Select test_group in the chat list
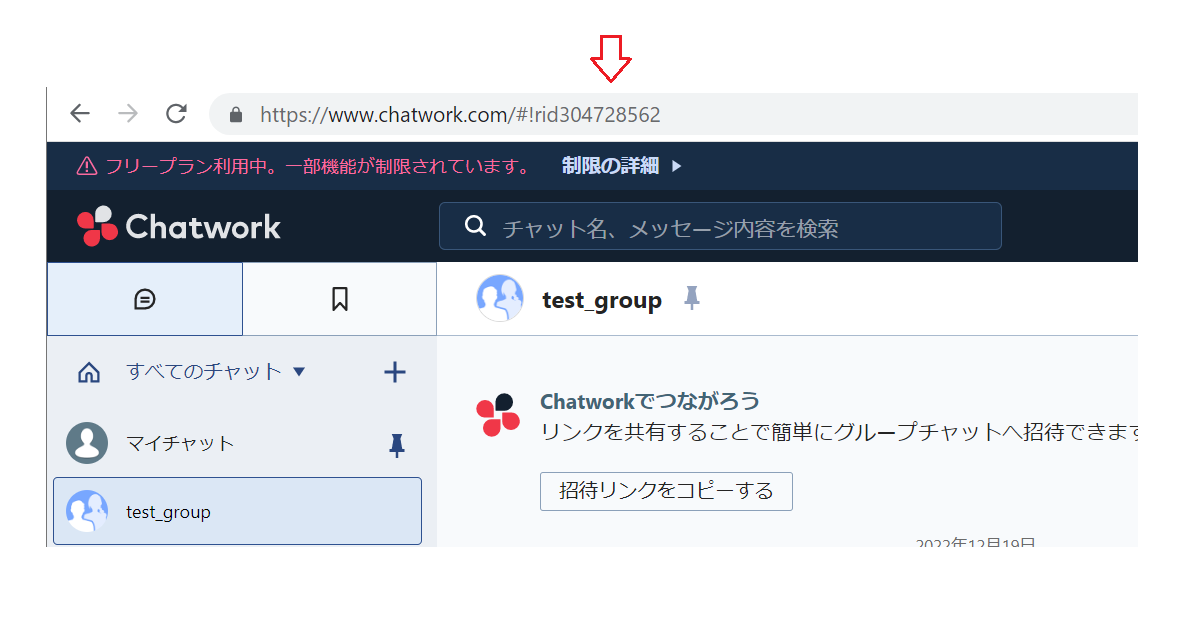Screen dimensions: 1189x617 (x=237, y=511)
